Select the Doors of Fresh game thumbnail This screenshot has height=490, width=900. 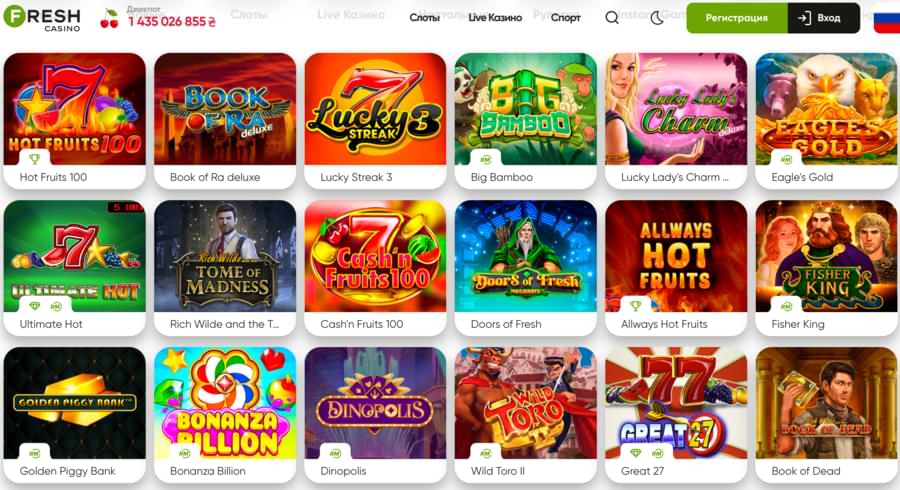click(526, 256)
